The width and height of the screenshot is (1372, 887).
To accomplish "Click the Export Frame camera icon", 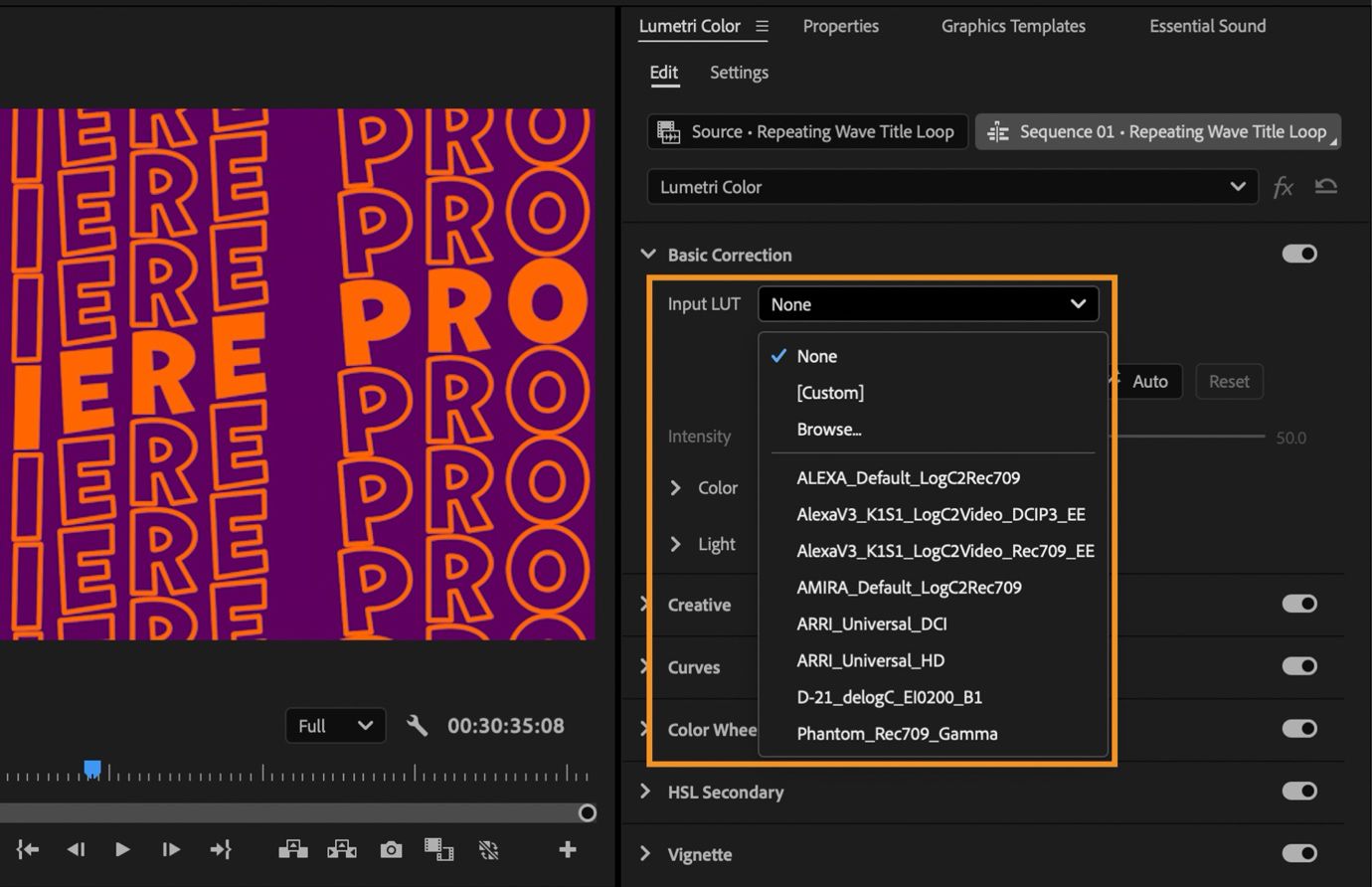I will pos(391,849).
